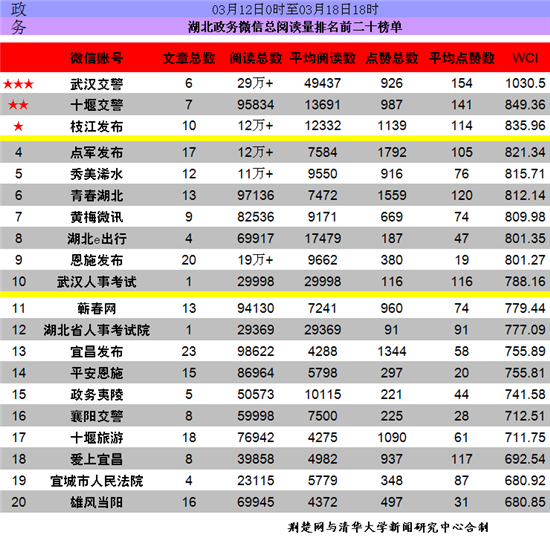The width and height of the screenshot is (550, 540).
Task: Click WCI value 849.36
Action: [x=525, y=105]
